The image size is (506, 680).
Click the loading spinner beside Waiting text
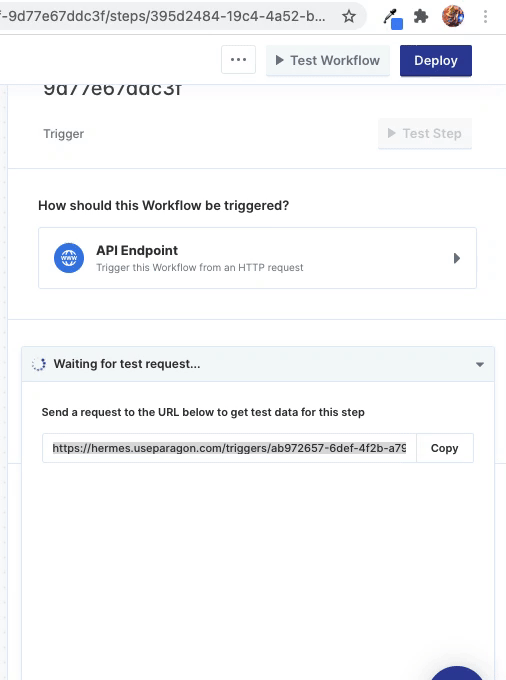(x=39, y=364)
